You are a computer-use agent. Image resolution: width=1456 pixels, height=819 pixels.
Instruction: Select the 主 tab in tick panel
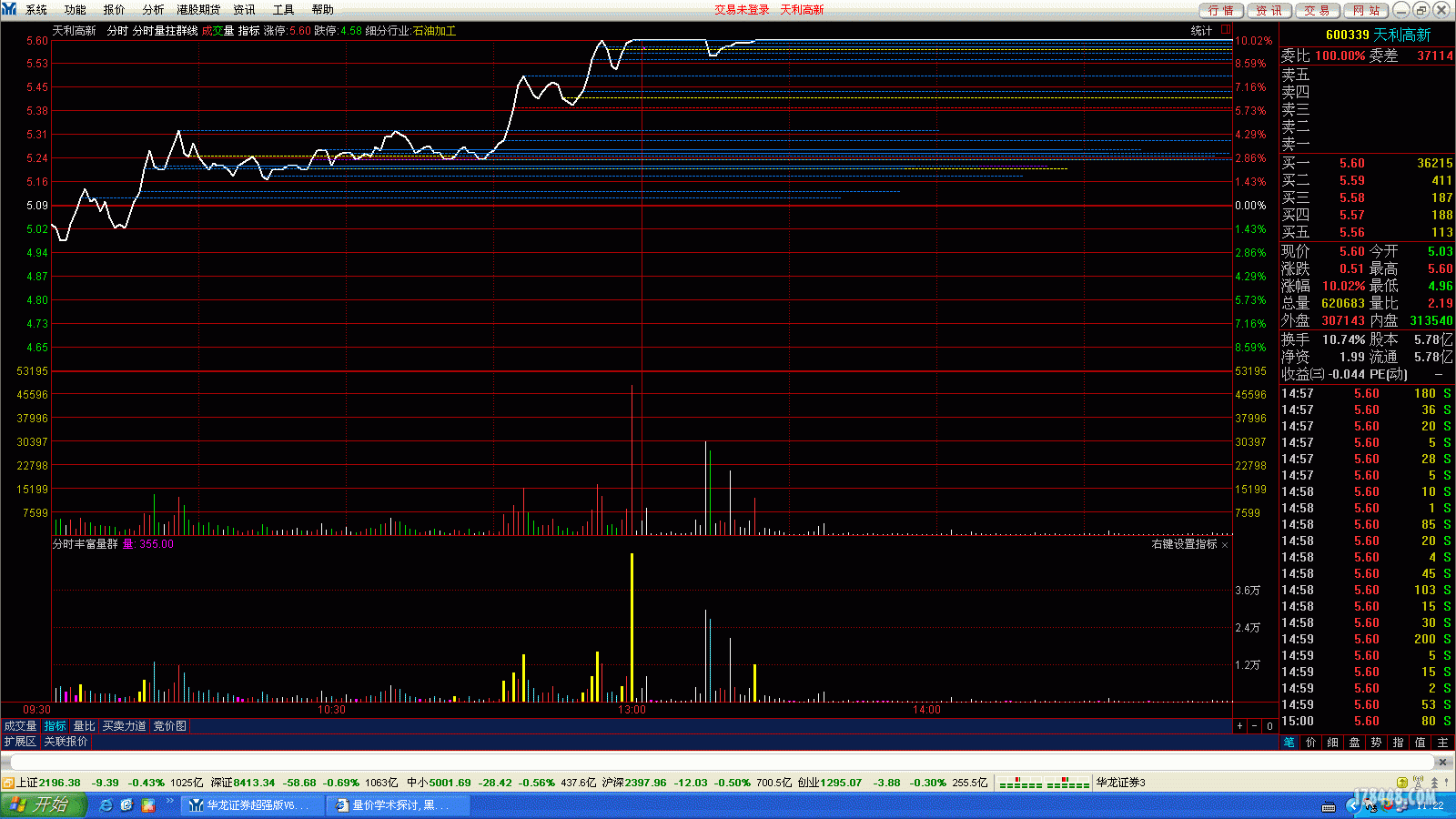pos(1442,743)
